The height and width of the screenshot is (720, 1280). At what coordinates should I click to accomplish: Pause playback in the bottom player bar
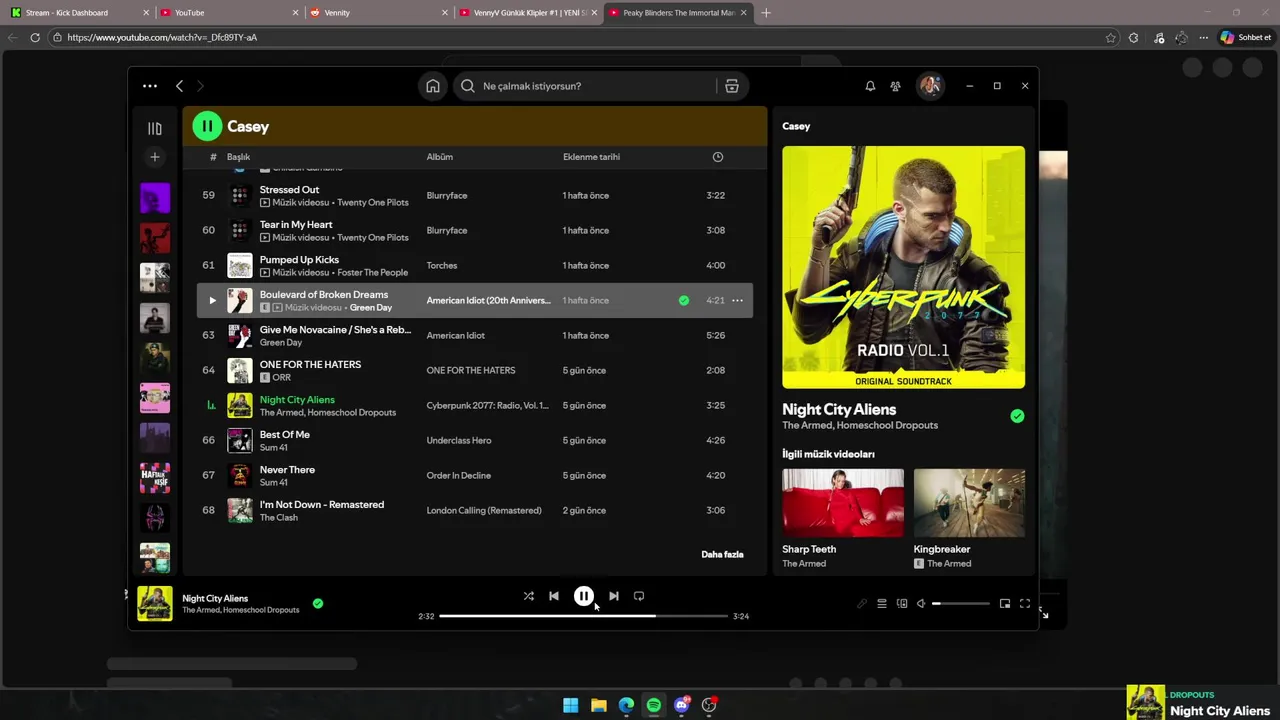(x=584, y=596)
